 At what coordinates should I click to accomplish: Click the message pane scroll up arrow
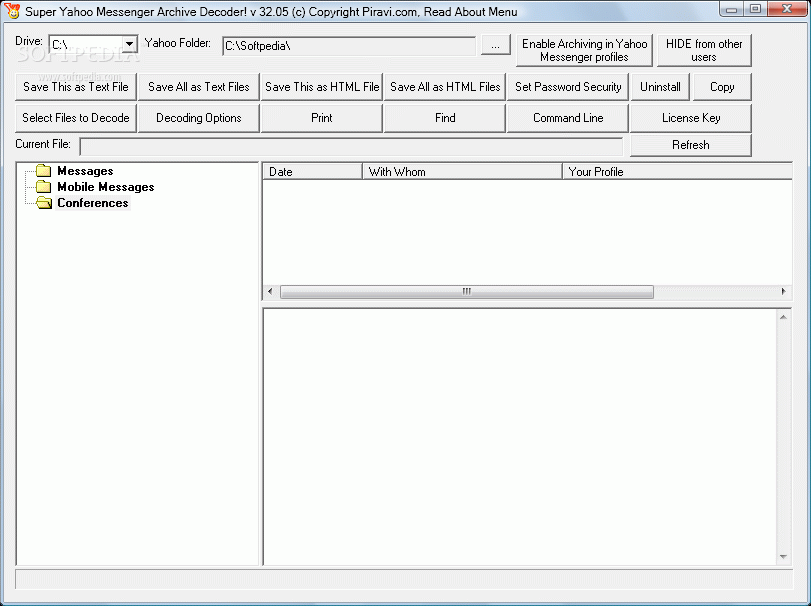784,317
